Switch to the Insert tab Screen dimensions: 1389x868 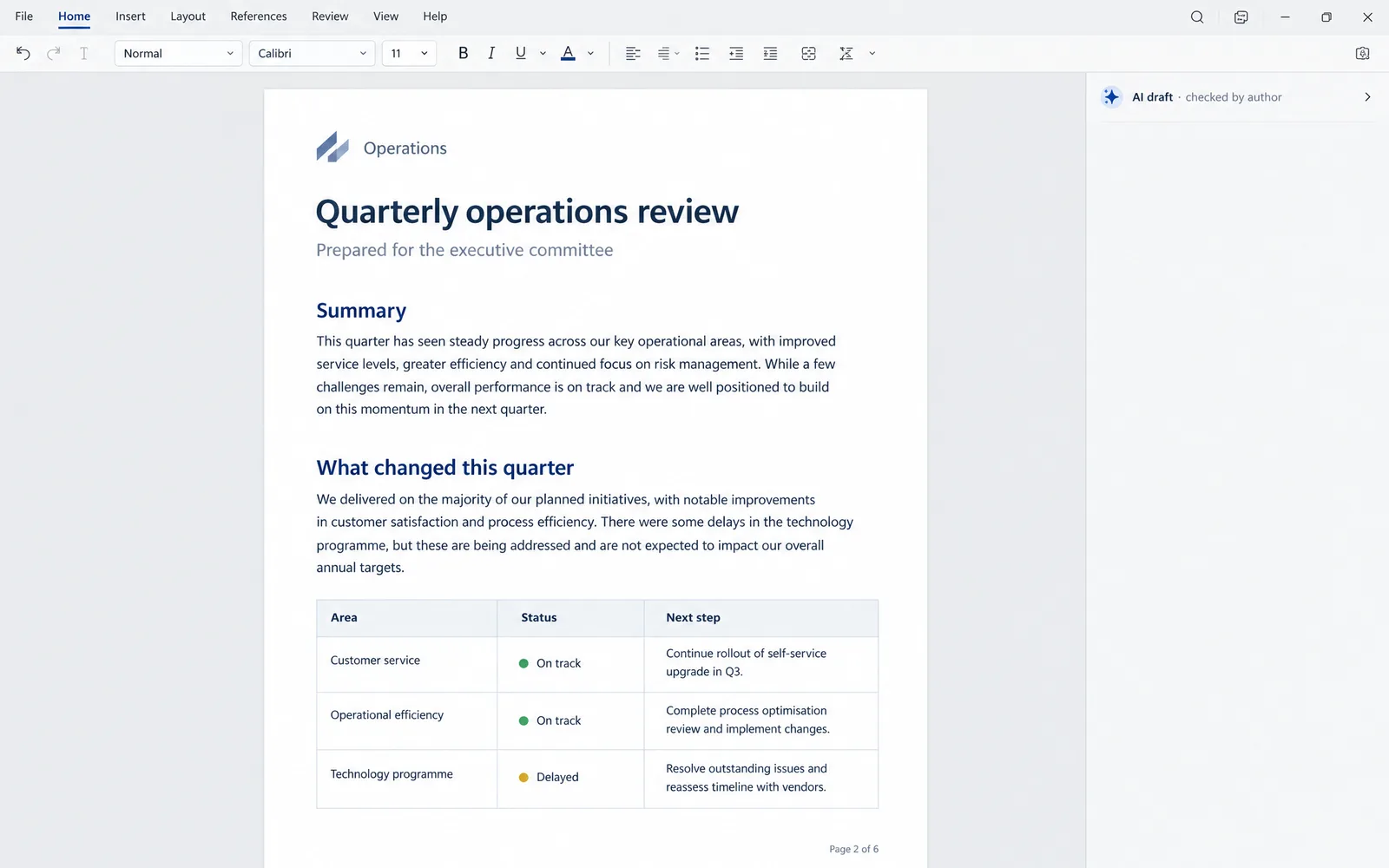130,16
